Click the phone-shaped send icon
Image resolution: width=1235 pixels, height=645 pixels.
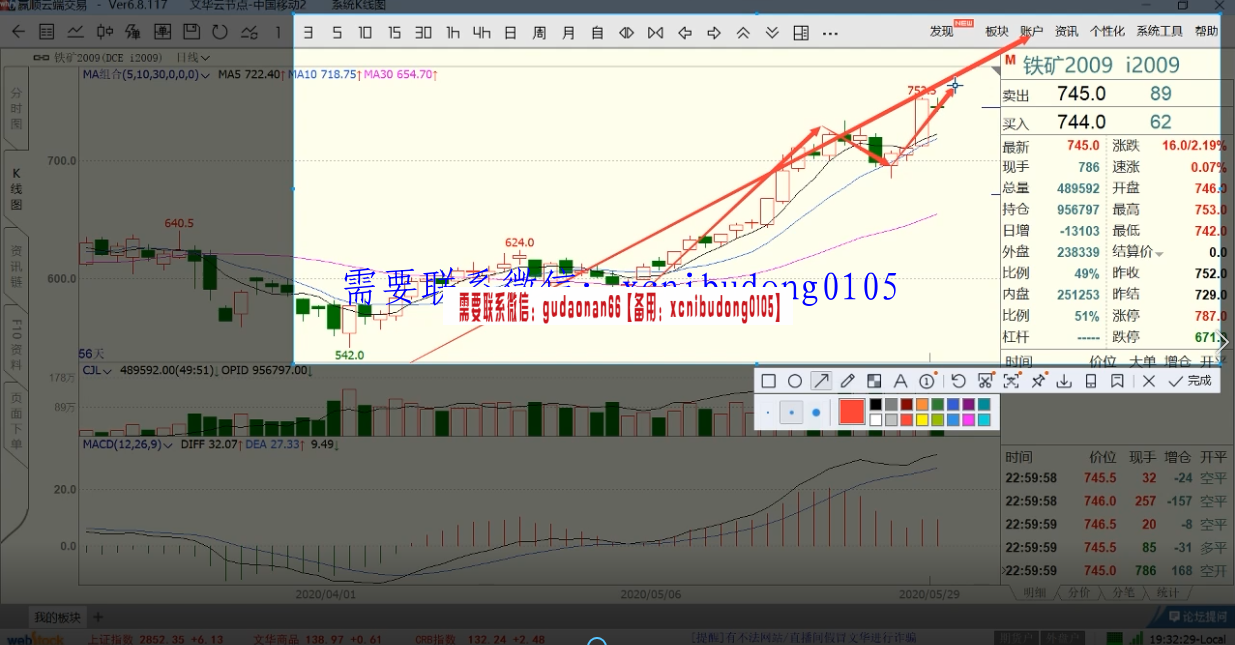point(1091,381)
